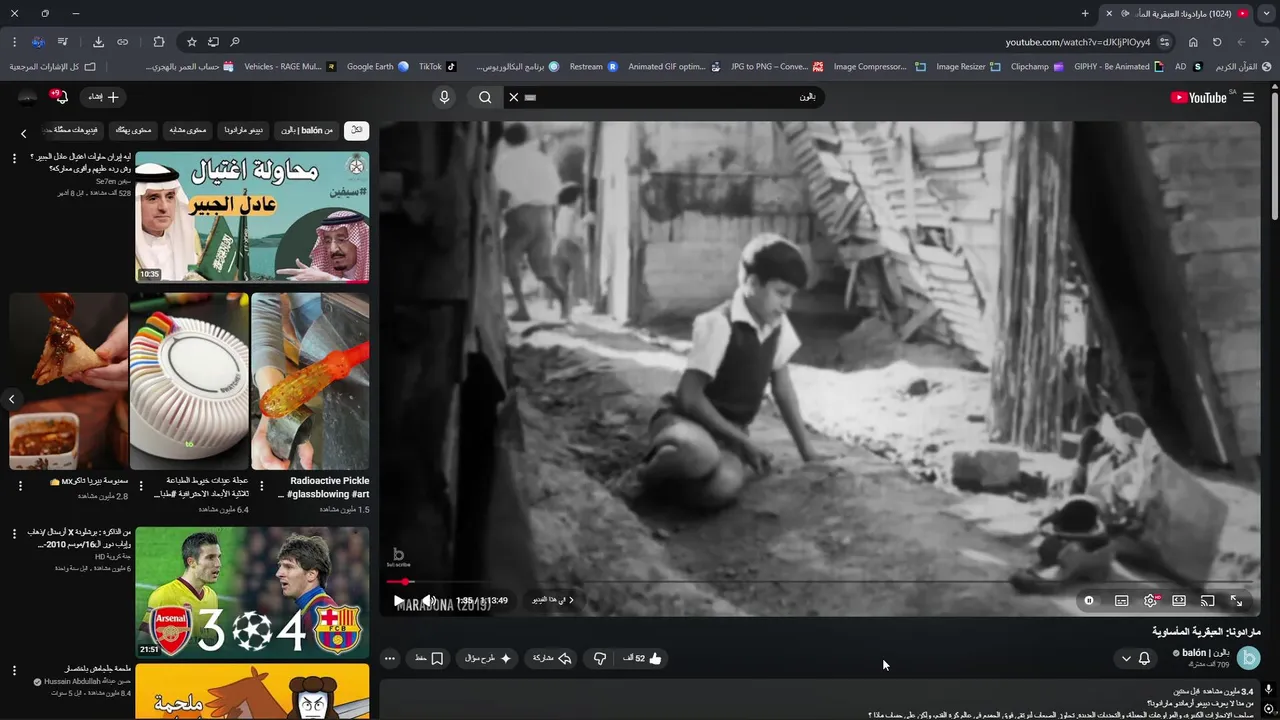Open options for the Se7en video
This screenshot has width=1280, height=720.
pos(15,158)
